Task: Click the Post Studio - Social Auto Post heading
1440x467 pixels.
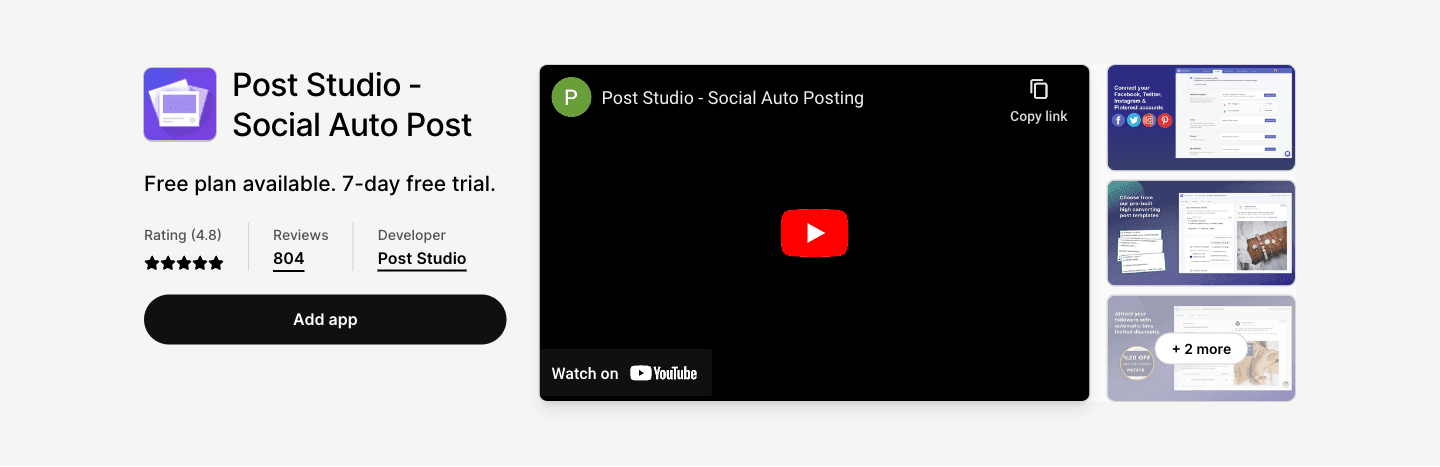Action: pos(352,105)
